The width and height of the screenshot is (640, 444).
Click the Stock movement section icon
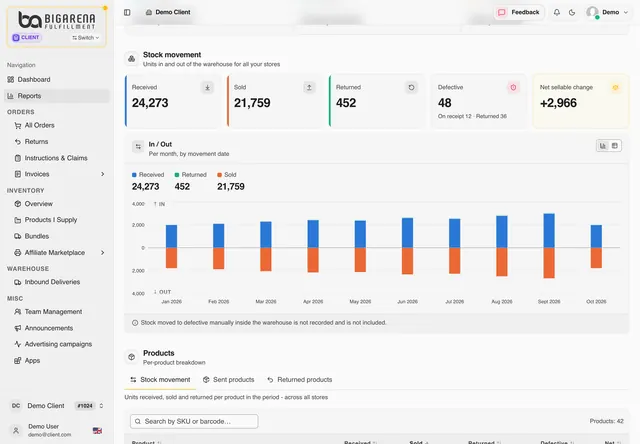click(131, 59)
